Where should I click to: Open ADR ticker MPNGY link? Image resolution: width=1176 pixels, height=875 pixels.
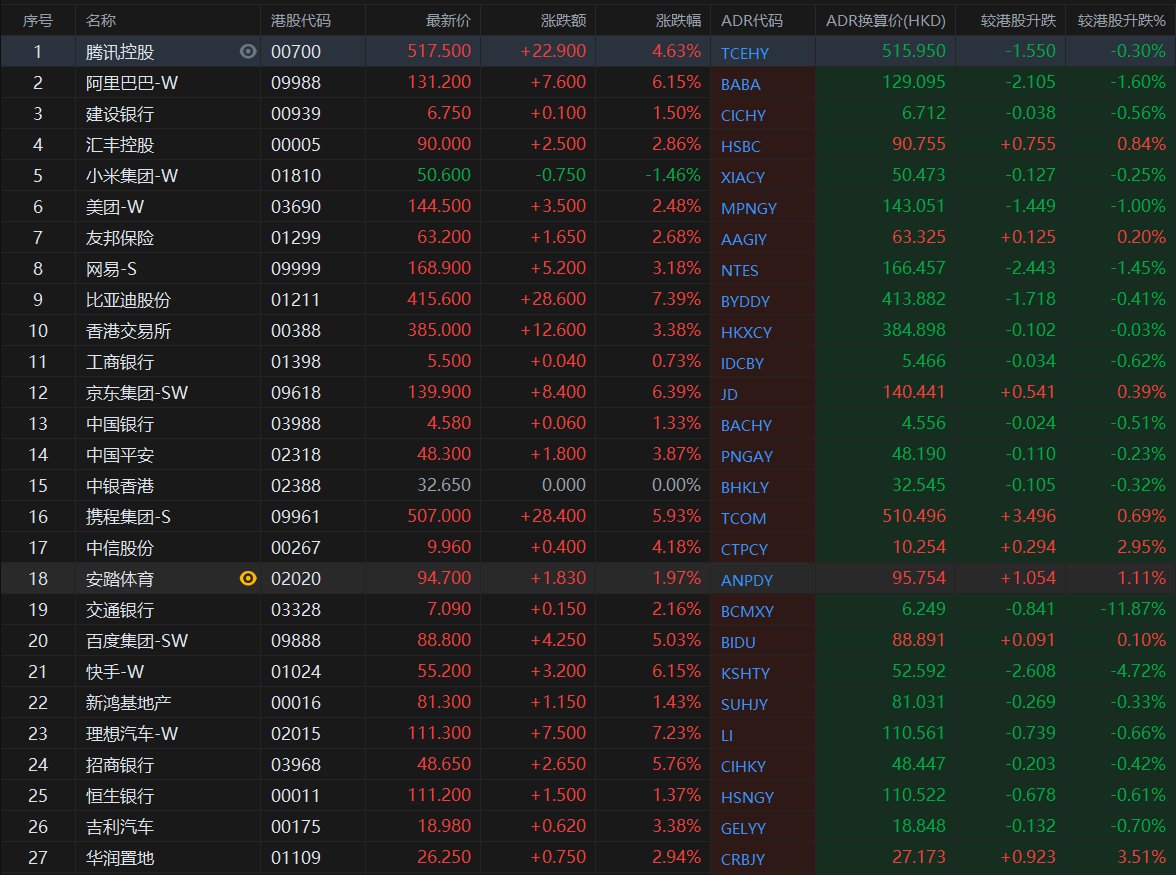748,208
